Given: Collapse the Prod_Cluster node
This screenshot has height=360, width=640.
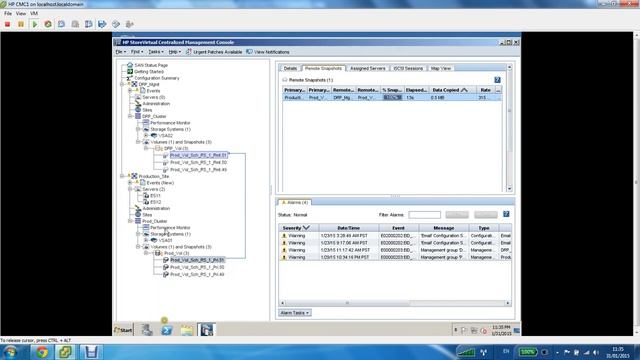Looking at the screenshot, I should coord(130,221).
